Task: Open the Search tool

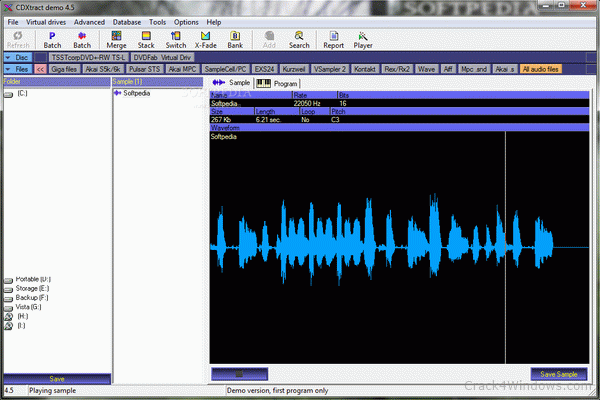Action: (x=299, y=40)
